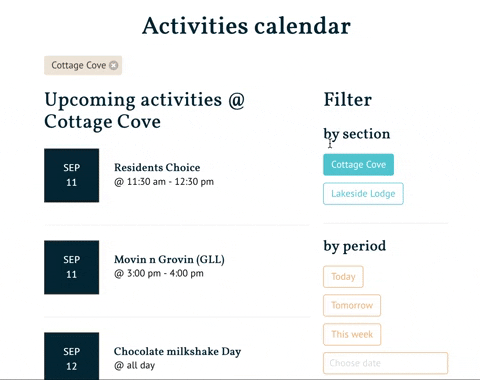Click the 3:00 pm - 4:00 pm time text
480x380 pixels.
[x=159, y=274]
